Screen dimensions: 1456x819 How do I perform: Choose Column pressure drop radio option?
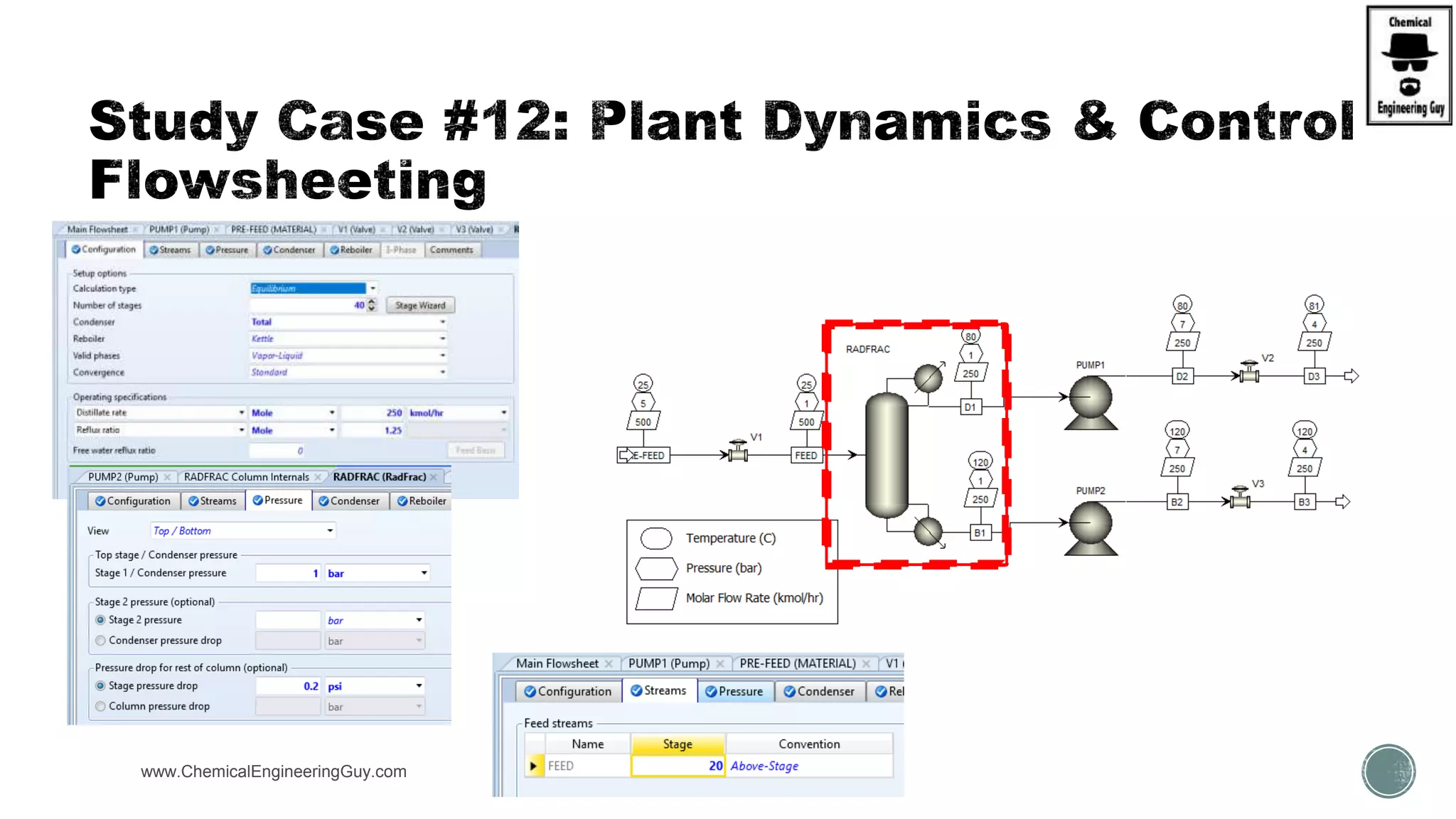click(100, 706)
